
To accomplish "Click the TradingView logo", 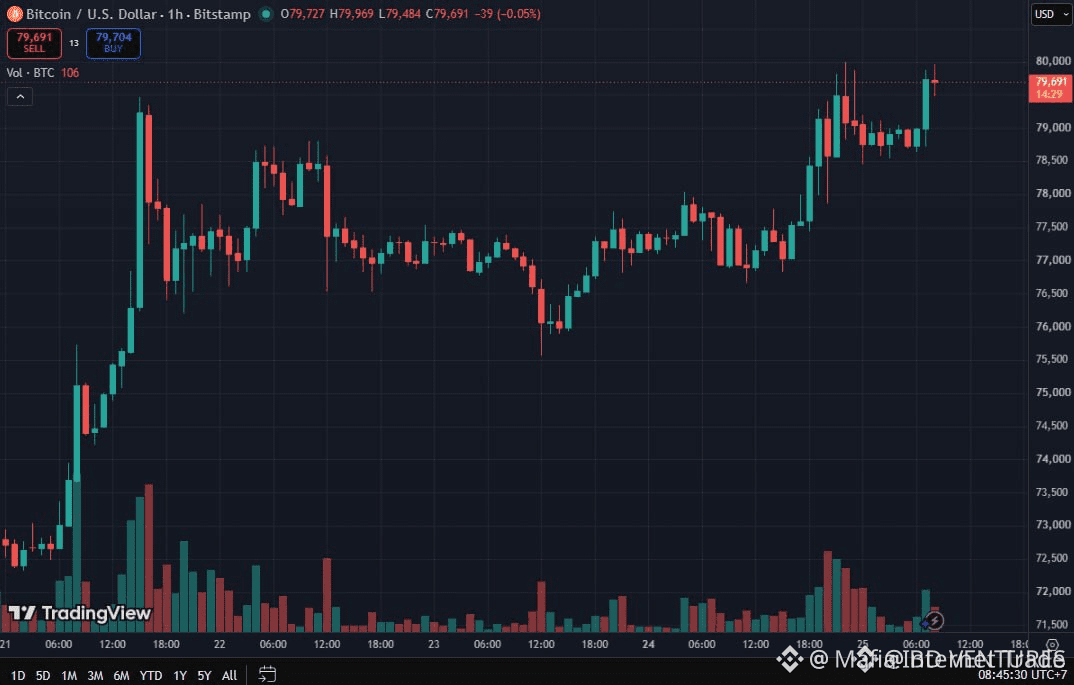I will click(79, 613).
